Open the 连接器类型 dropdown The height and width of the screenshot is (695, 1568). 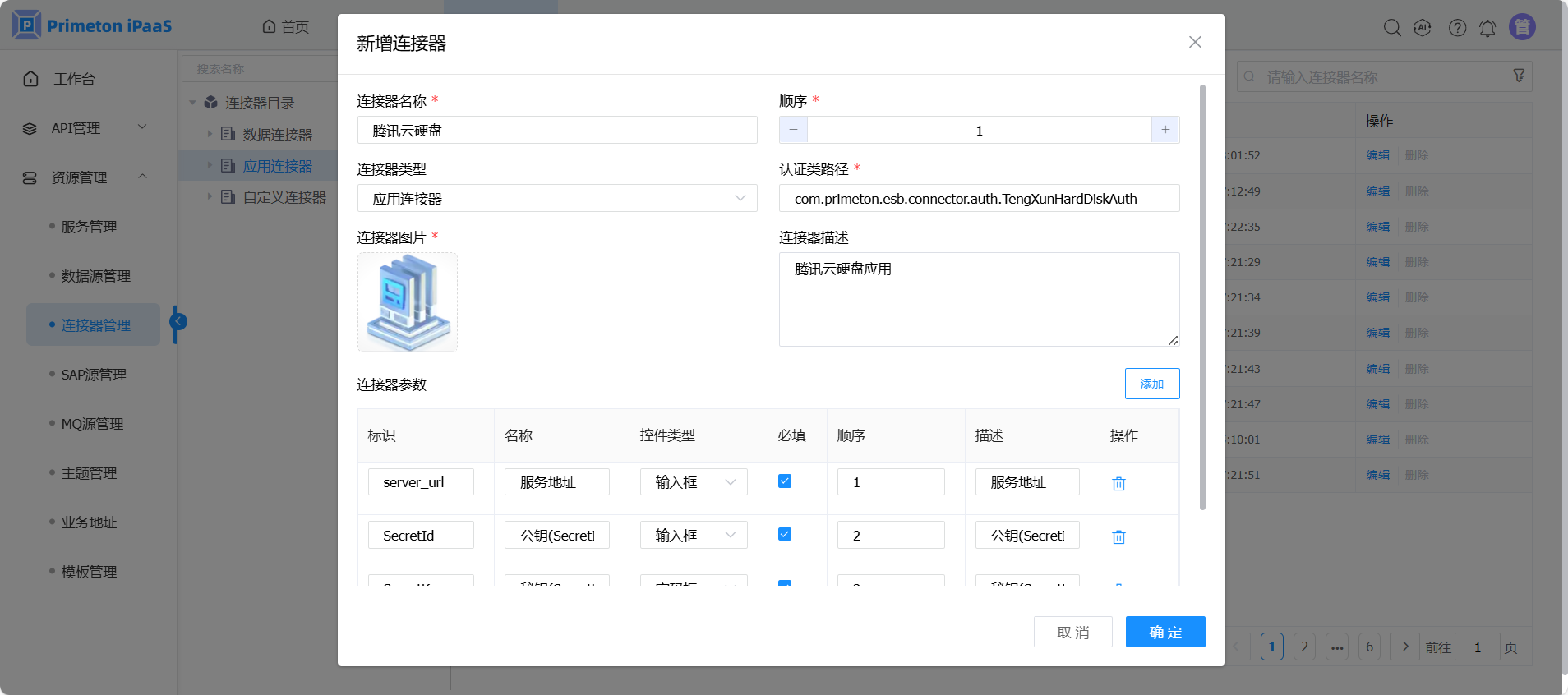click(556, 199)
